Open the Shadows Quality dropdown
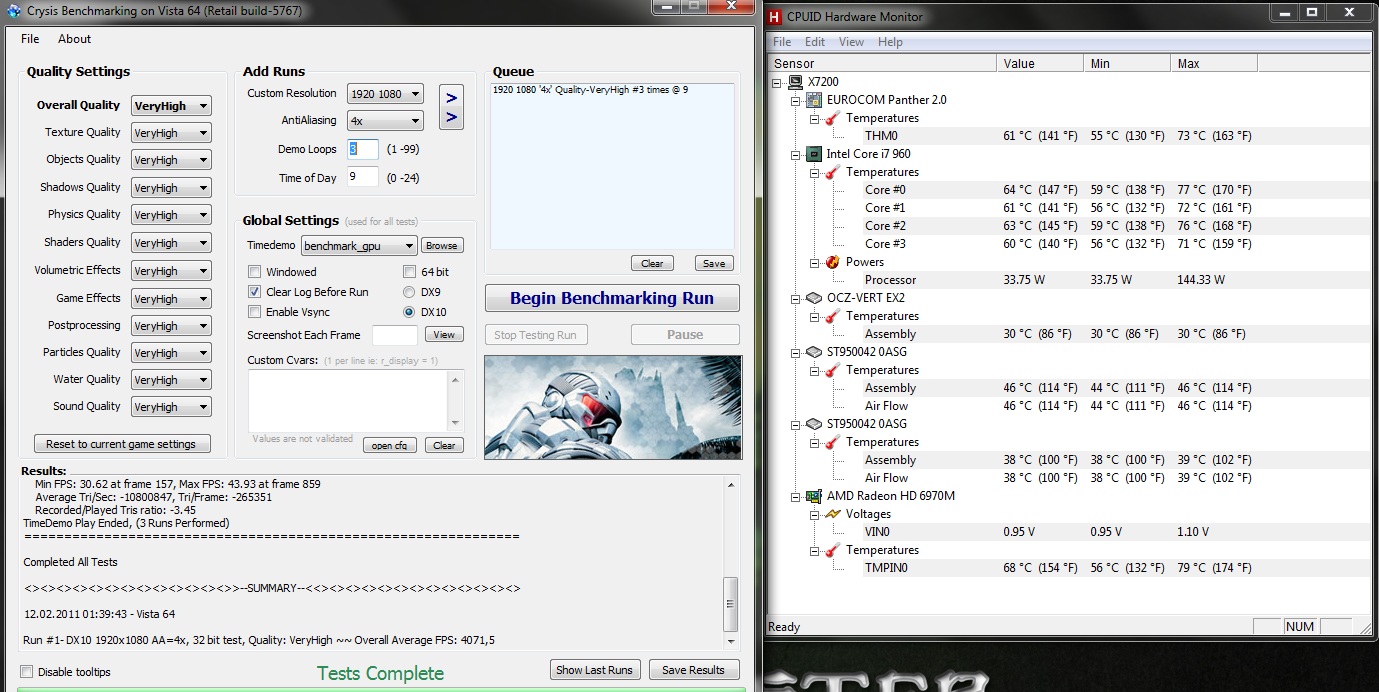The height and width of the screenshot is (692, 1379). (x=171, y=188)
